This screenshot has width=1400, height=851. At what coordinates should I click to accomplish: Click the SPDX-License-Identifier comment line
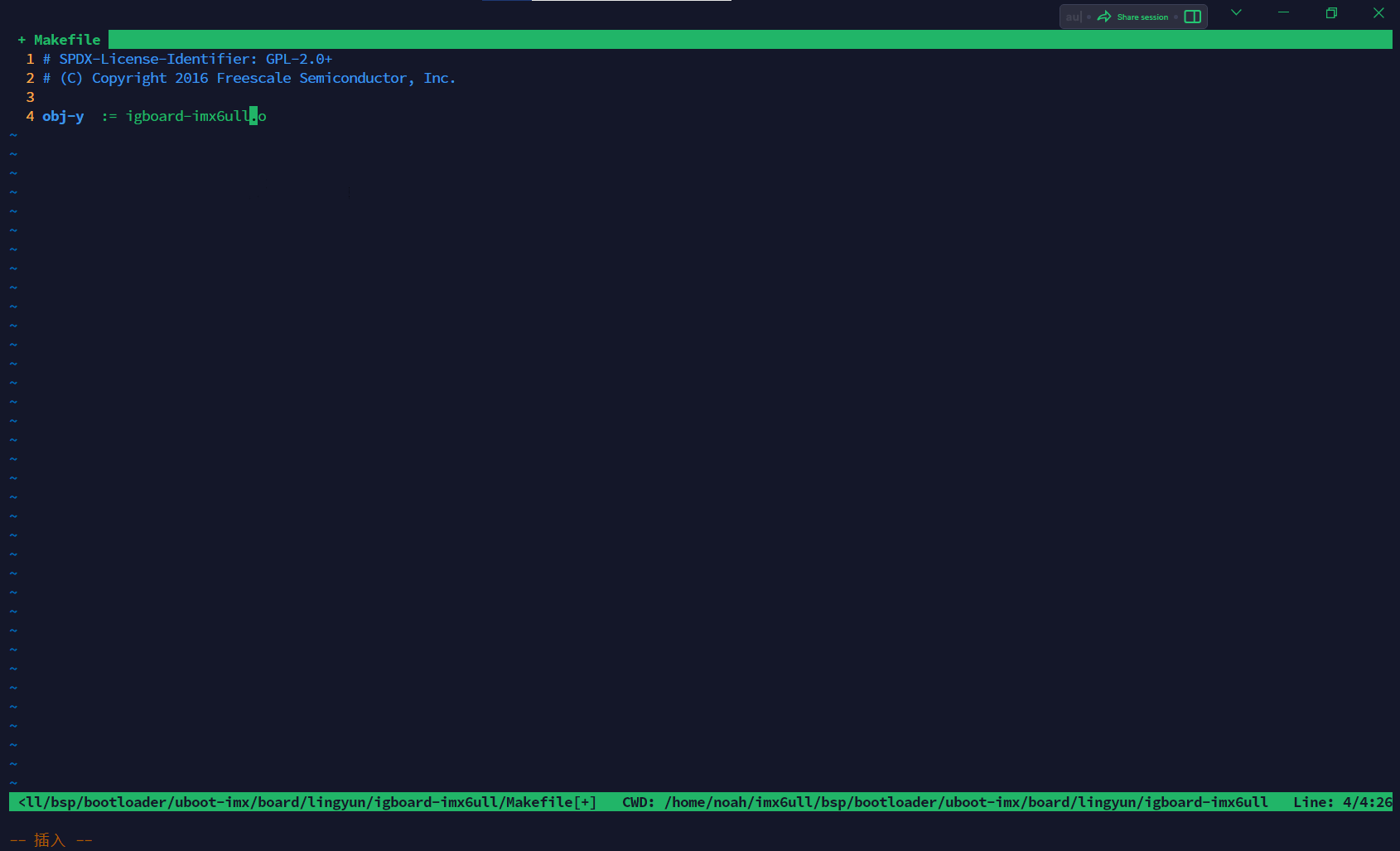pyautogui.click(x=187, y=59)
